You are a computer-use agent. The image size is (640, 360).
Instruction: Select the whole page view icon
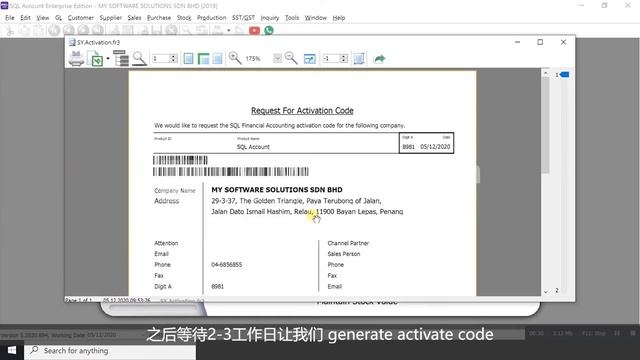[188, 59]
